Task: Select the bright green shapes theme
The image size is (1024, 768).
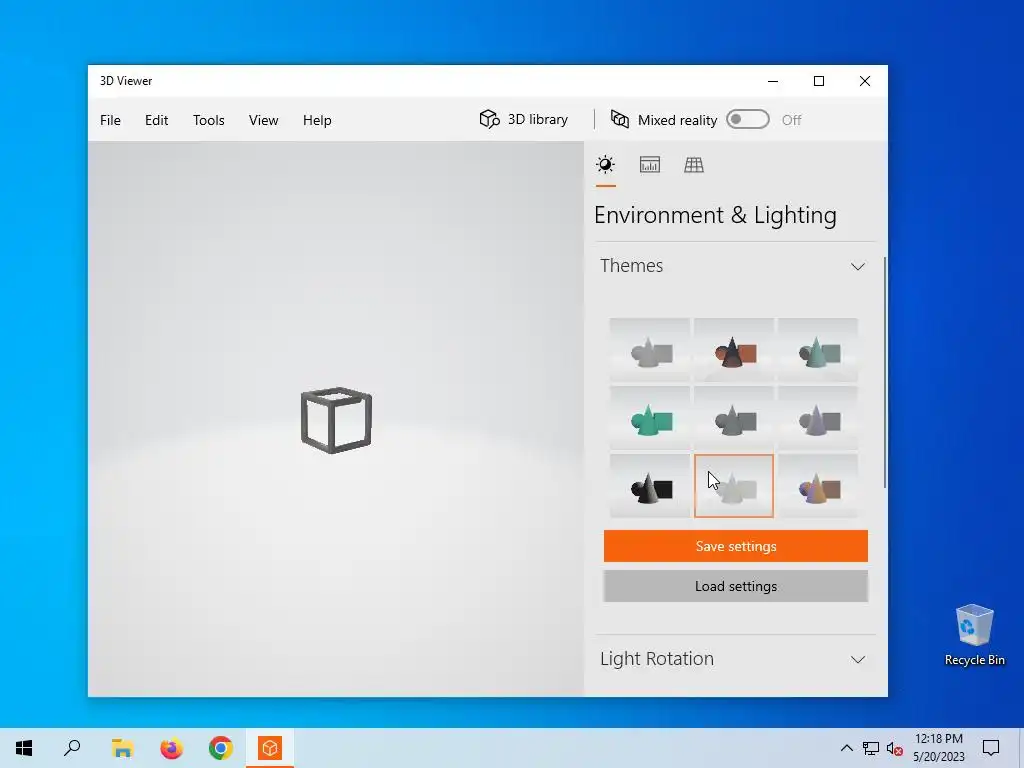Action: (650, 418)
